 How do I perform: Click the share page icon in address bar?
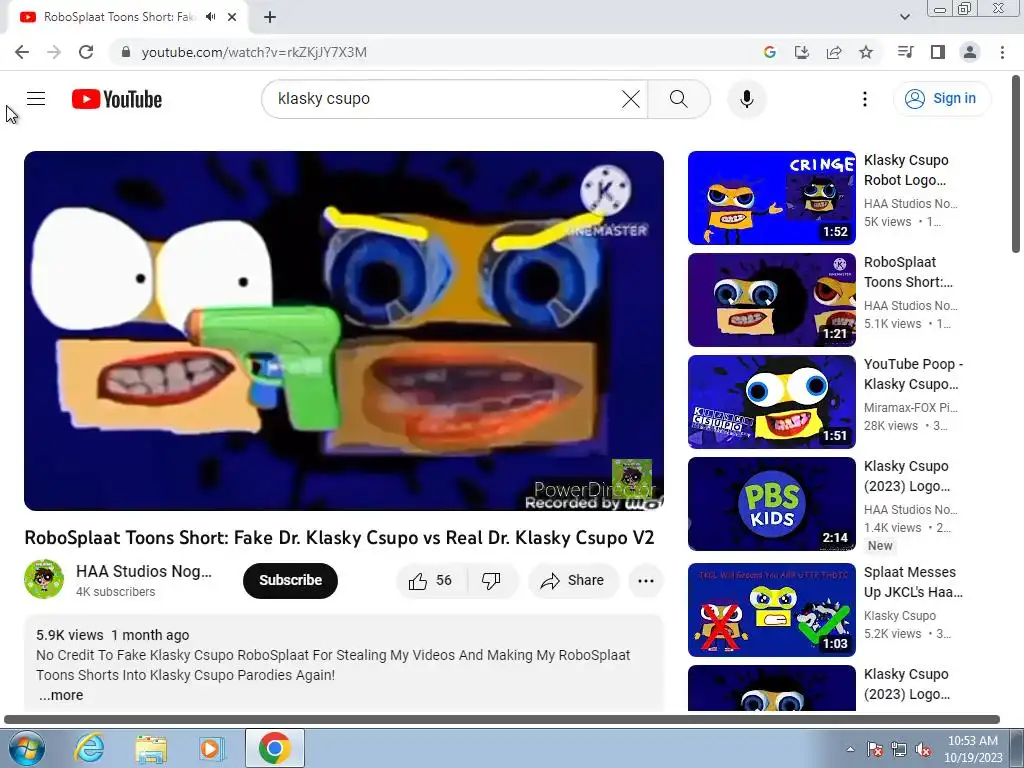pyautogui.click(x=834, y=52)
